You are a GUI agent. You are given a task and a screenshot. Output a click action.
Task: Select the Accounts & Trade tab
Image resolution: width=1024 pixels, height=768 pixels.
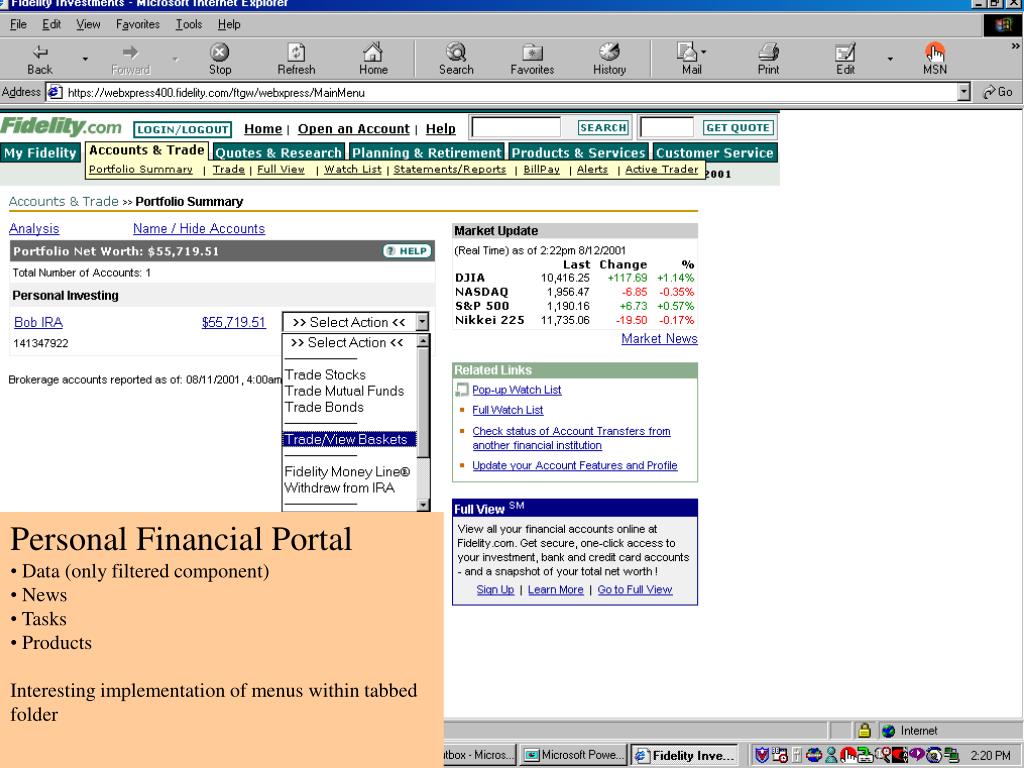pos(147,150)
